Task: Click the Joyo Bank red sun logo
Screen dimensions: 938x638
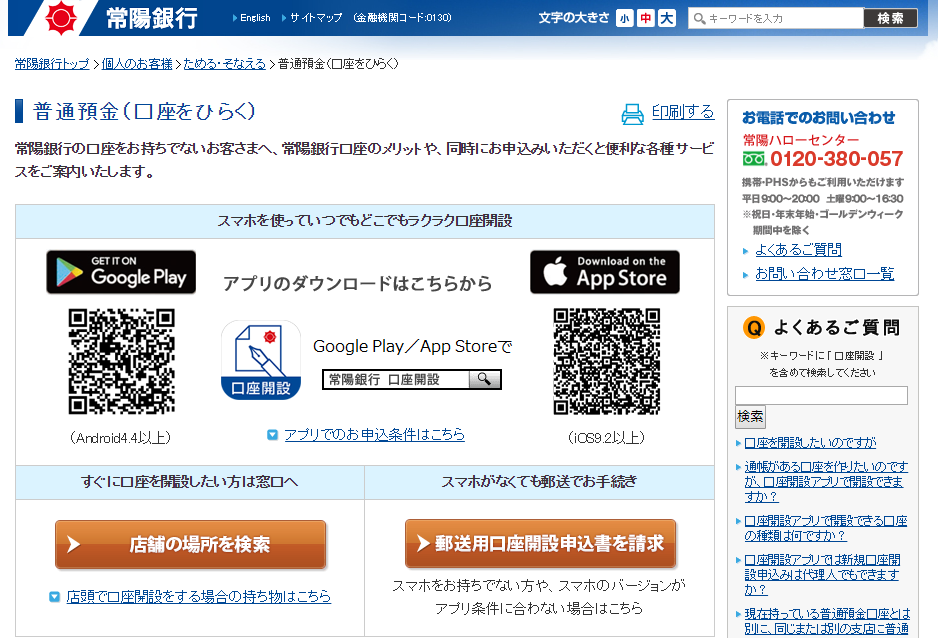Action: [61, 17]
